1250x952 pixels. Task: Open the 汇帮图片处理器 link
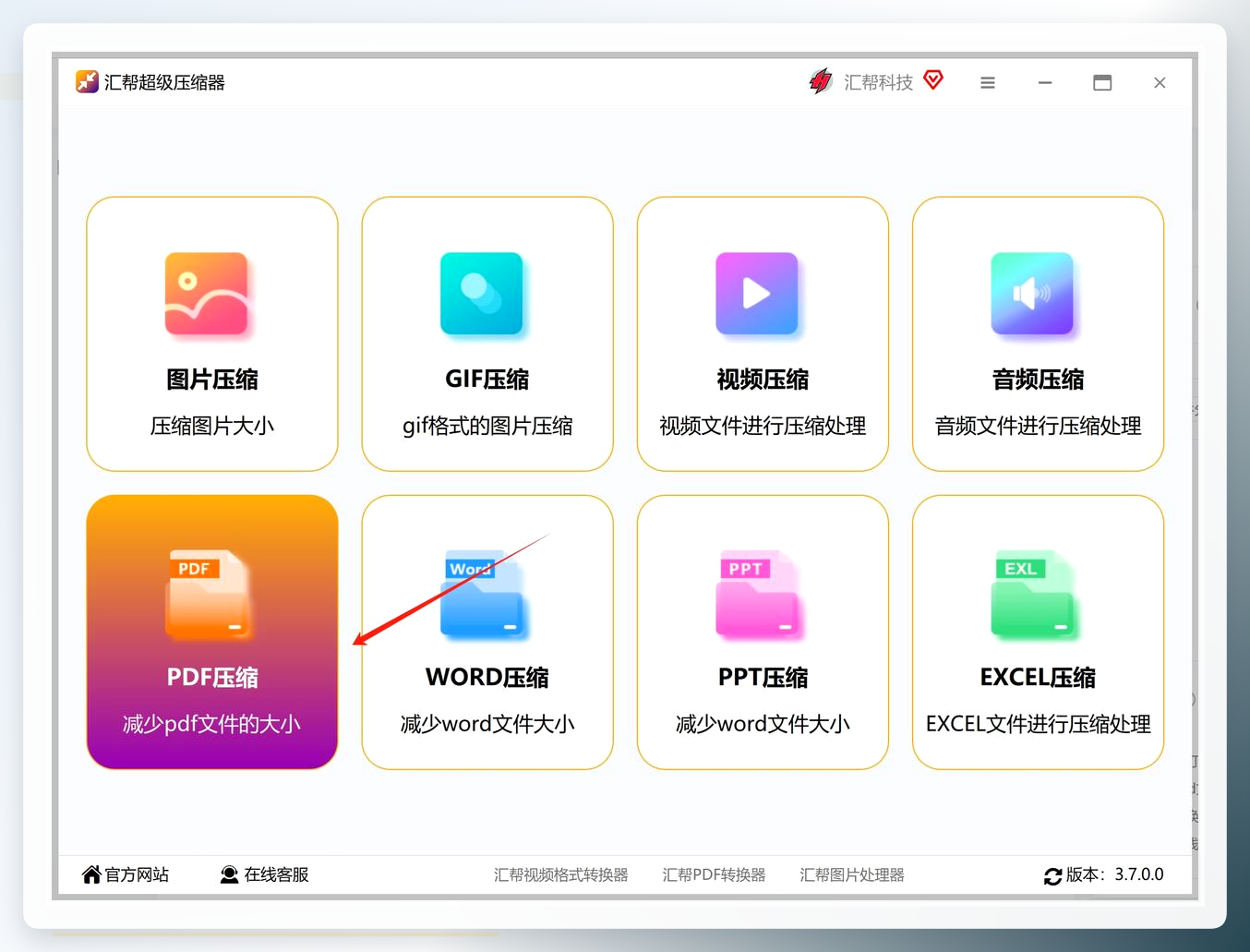pos(852,874)
